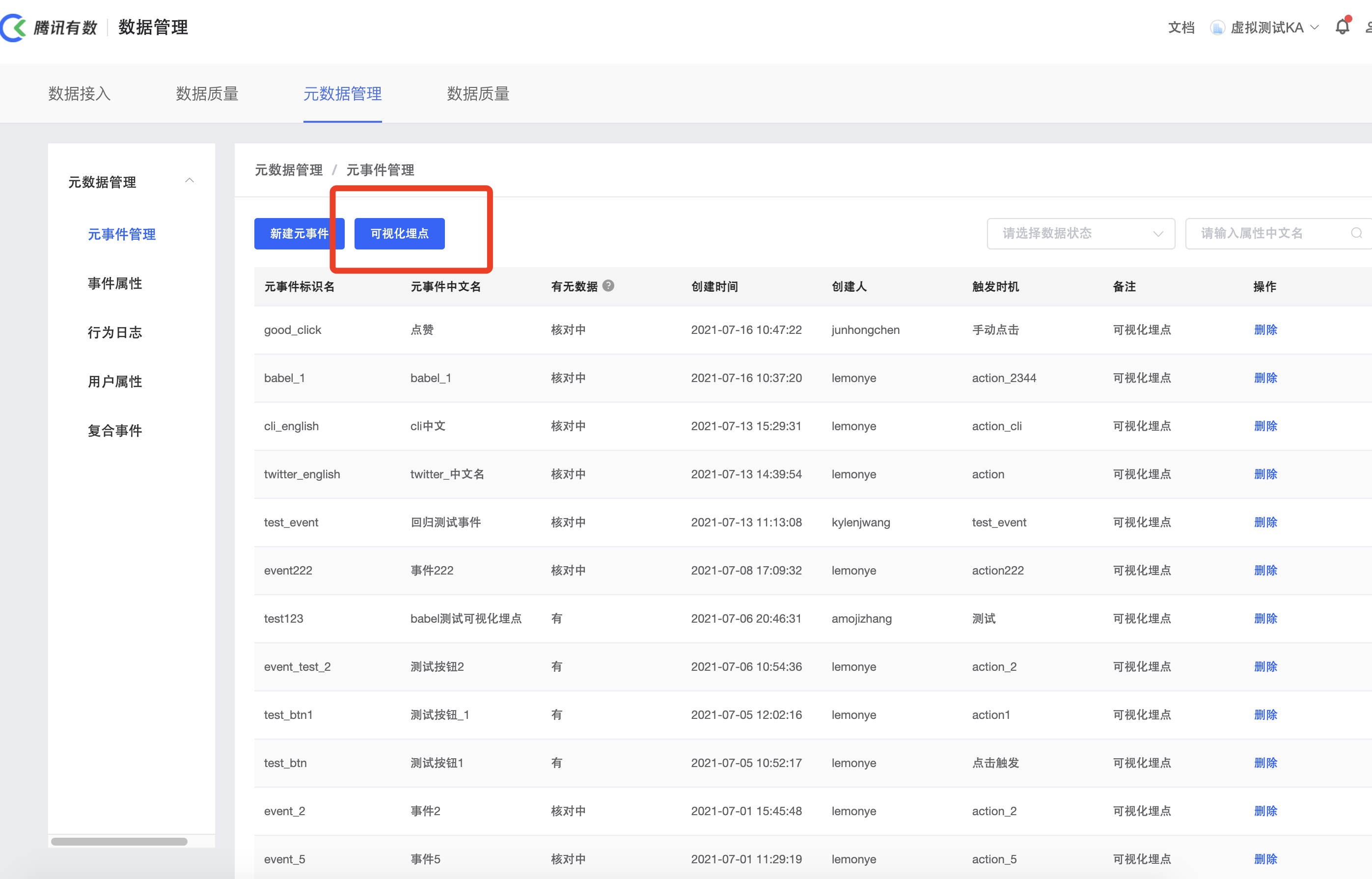Click the Tencent Youshu logo icon
This screenshot has width=1372, height=879.
[13, 27]
